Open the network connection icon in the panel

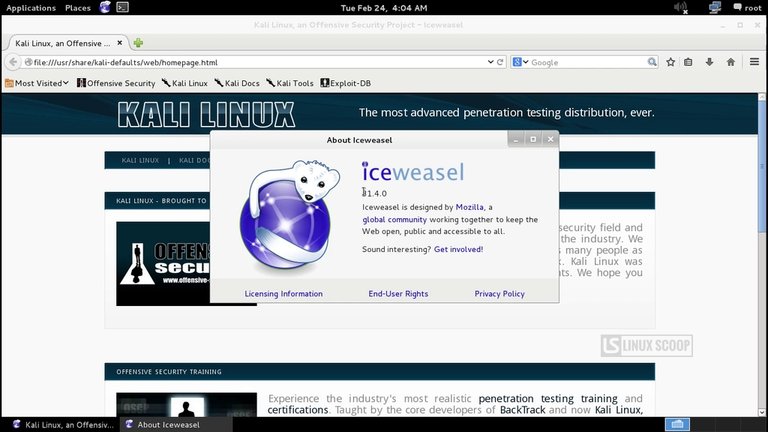[x=714, y=8]
